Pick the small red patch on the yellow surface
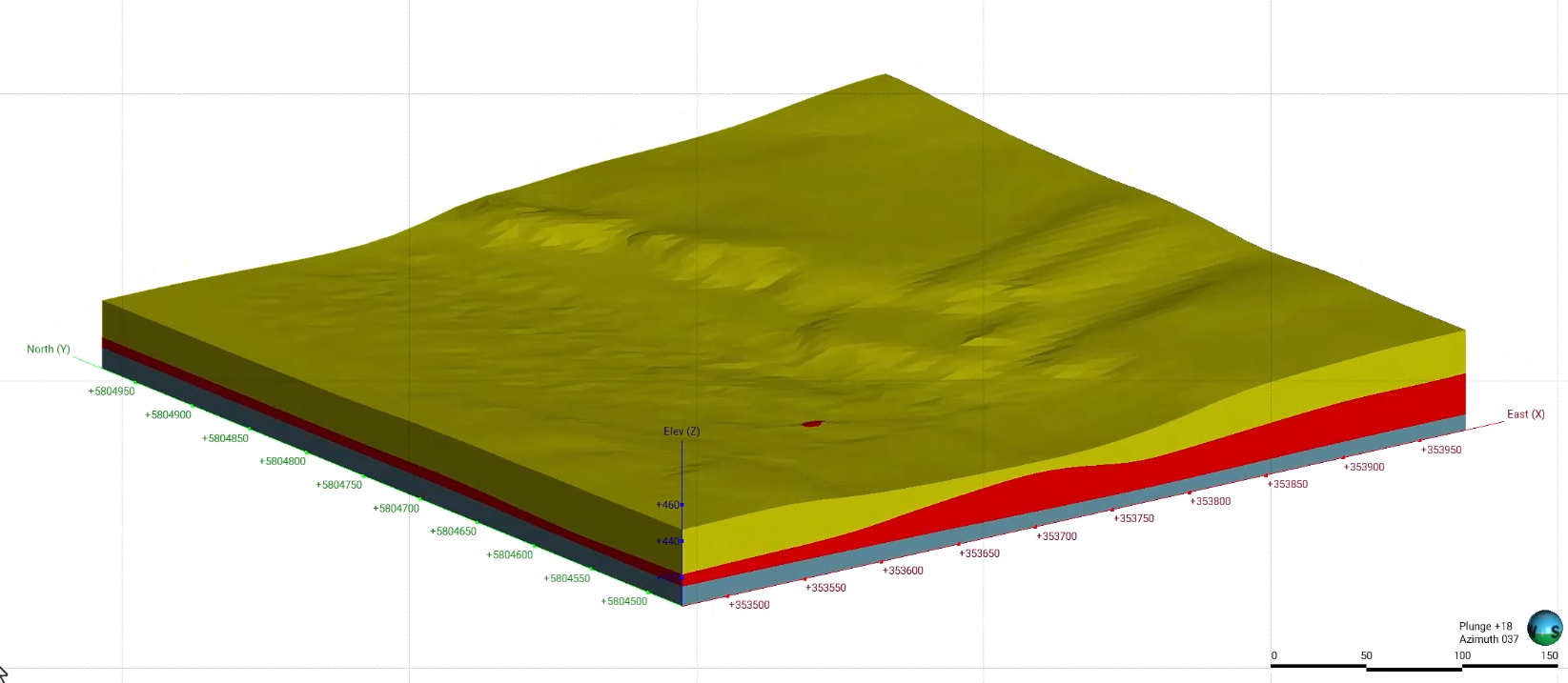This screenshot has width=1568, height=683. coord(812,424)
